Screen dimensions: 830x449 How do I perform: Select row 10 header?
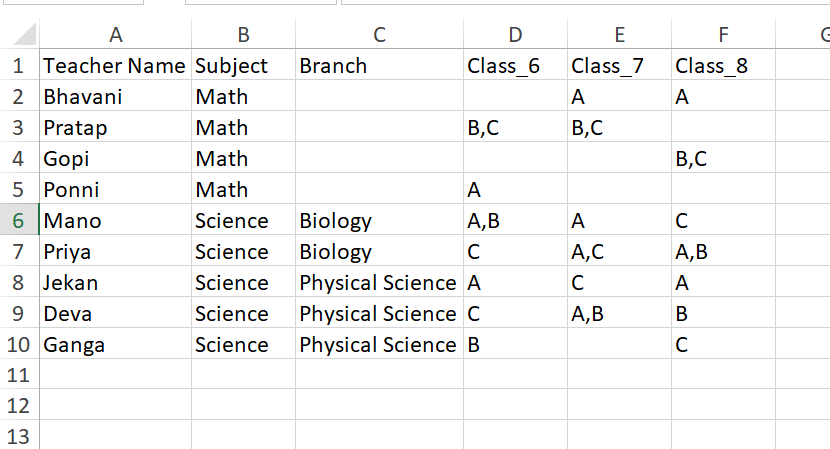point(20,345)
